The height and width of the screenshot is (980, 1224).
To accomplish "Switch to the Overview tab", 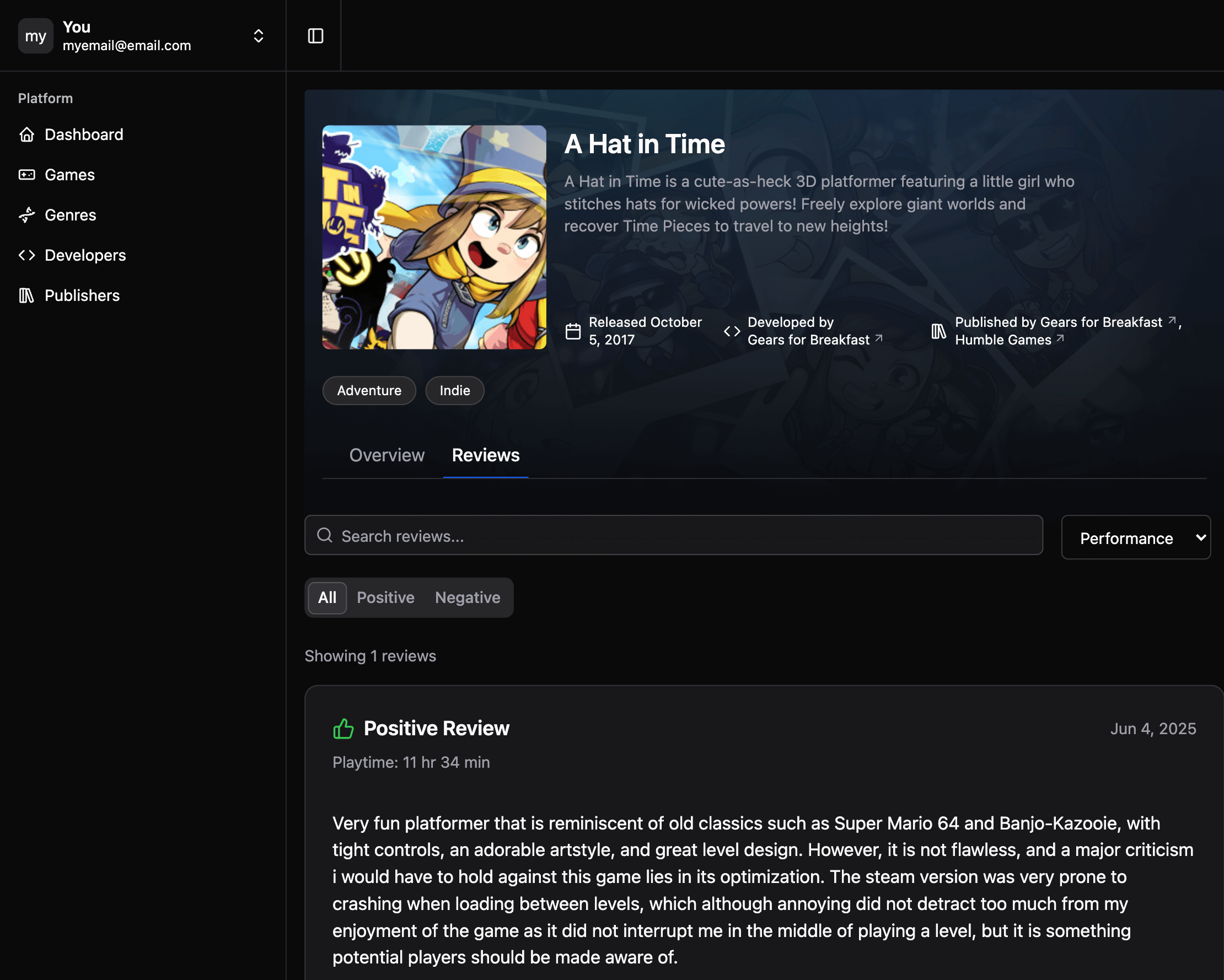I will [387, 455].
